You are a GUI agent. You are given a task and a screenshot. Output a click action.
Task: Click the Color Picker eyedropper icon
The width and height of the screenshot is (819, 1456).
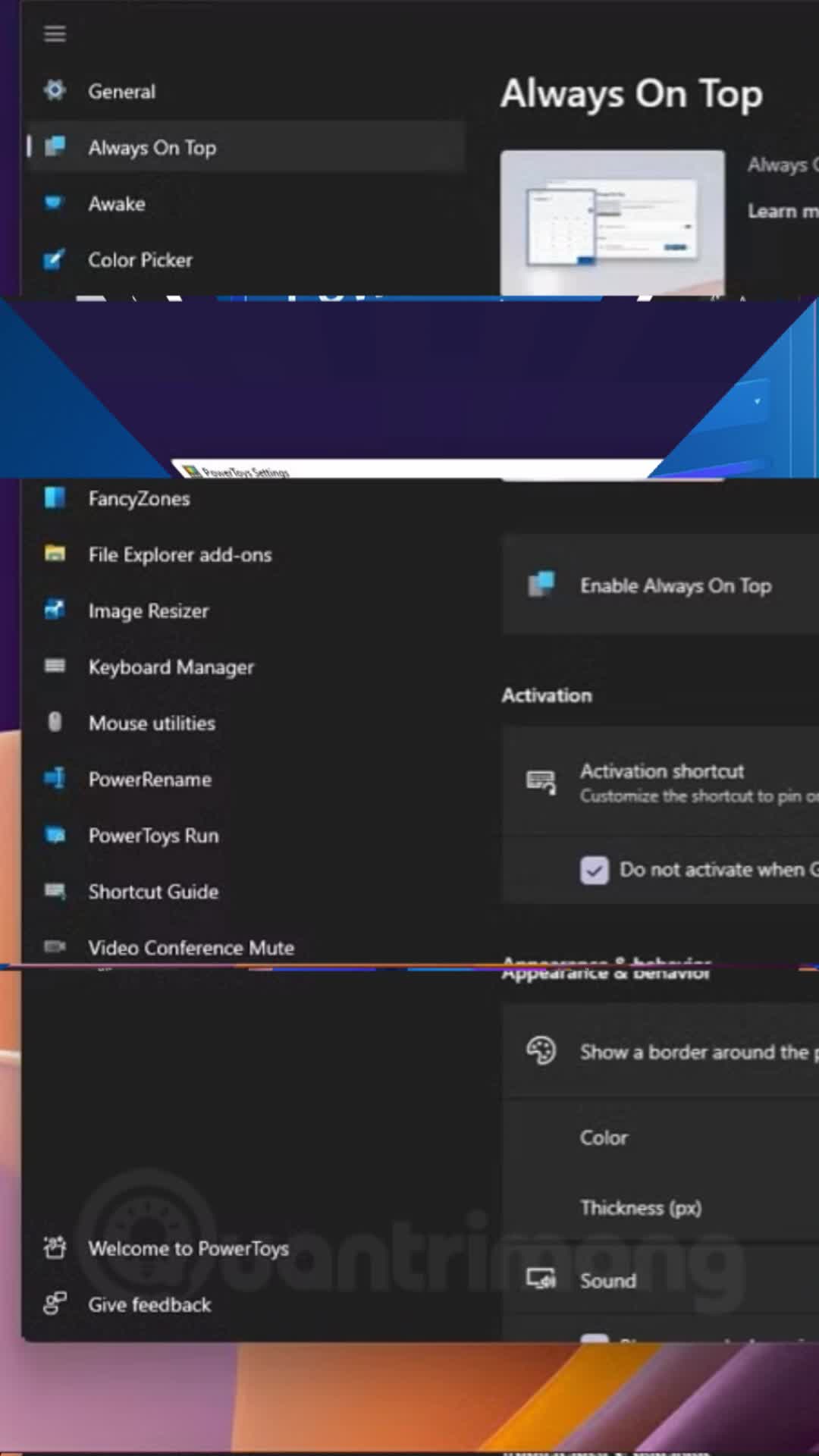pos(54,259)
